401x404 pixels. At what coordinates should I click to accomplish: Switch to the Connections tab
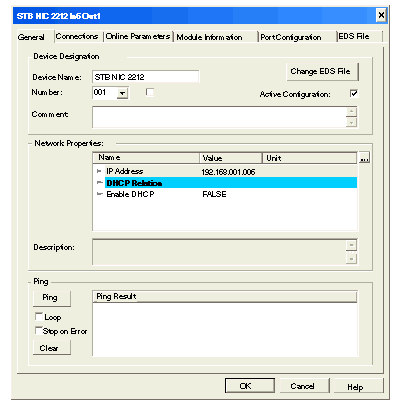[77, 36]
